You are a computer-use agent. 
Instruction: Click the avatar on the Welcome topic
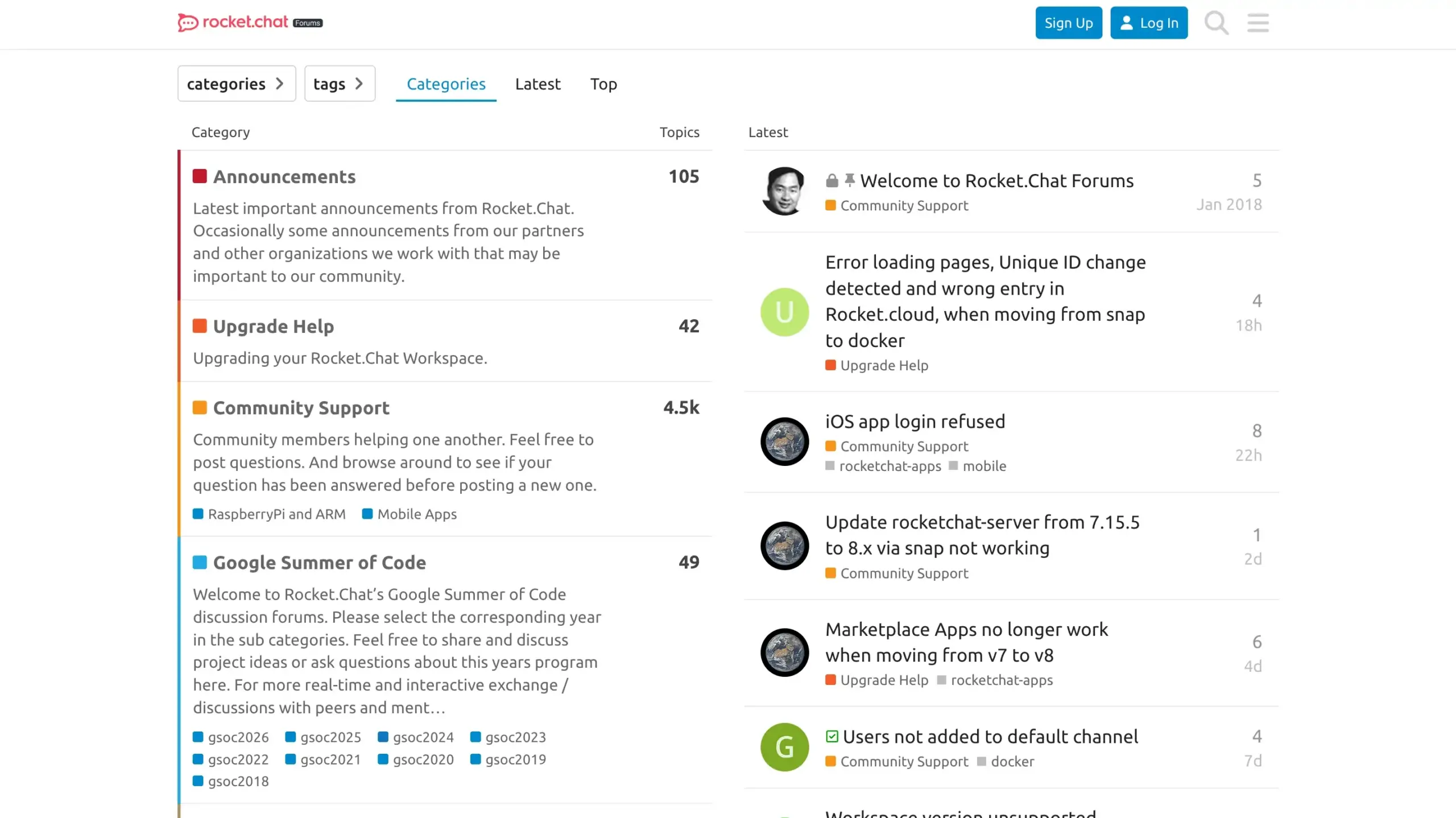point(784,191)
